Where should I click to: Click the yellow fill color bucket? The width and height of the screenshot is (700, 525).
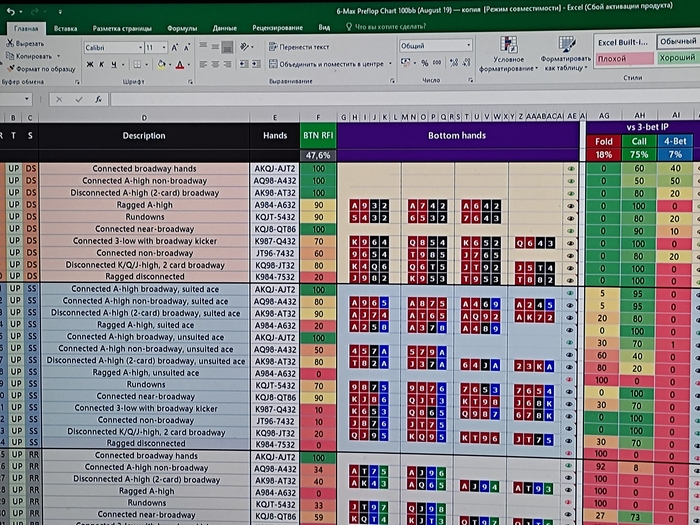pyautogui.click(x=161, y=65)
